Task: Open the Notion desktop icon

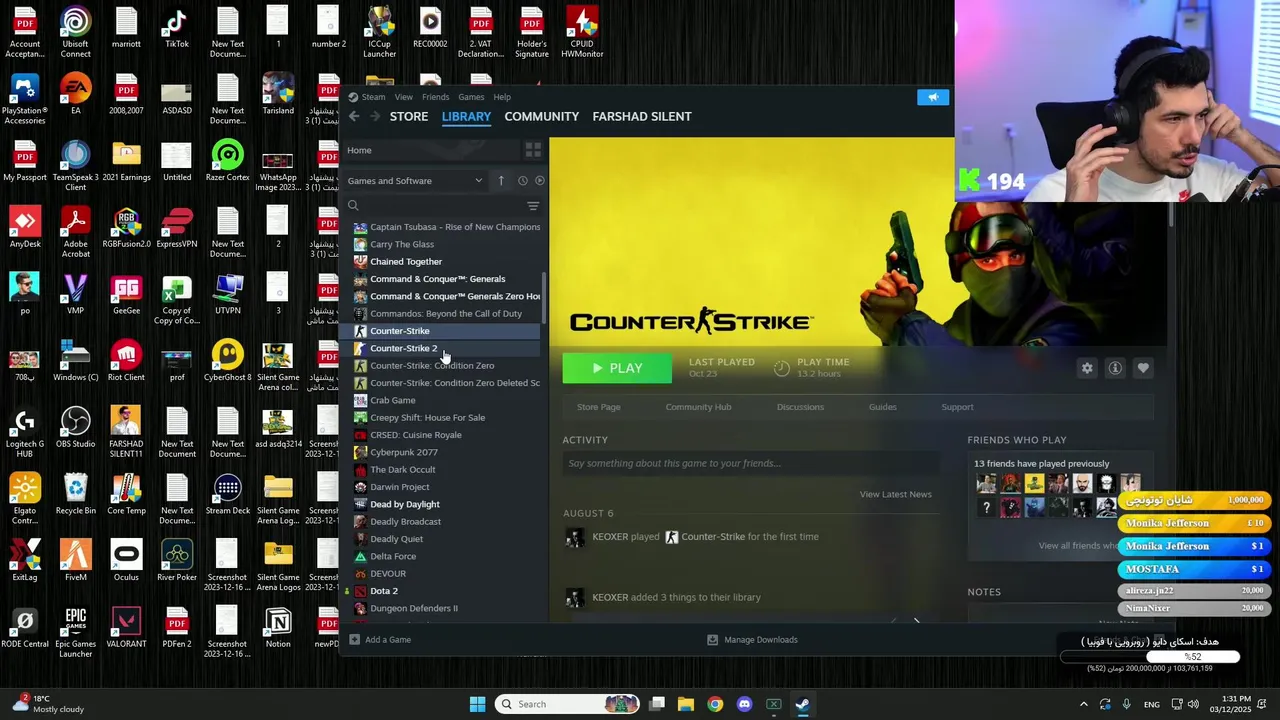Action: pyautogui.click(x=278, y=628)
